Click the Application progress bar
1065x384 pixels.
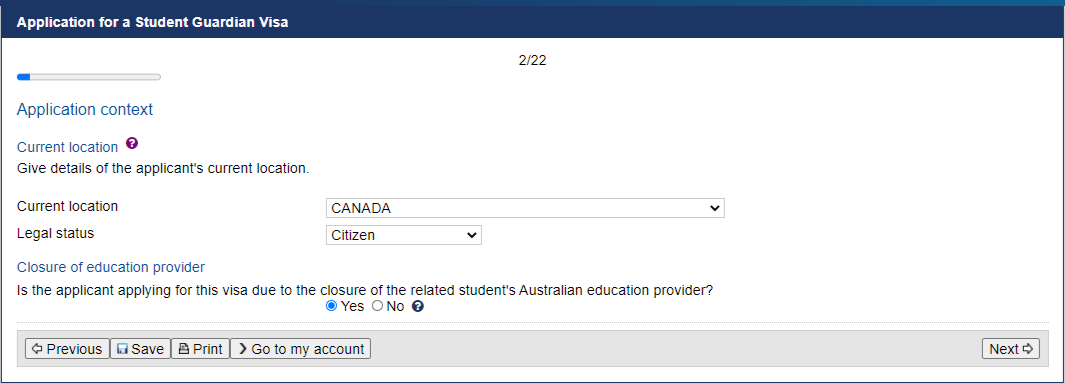point(89,77)
